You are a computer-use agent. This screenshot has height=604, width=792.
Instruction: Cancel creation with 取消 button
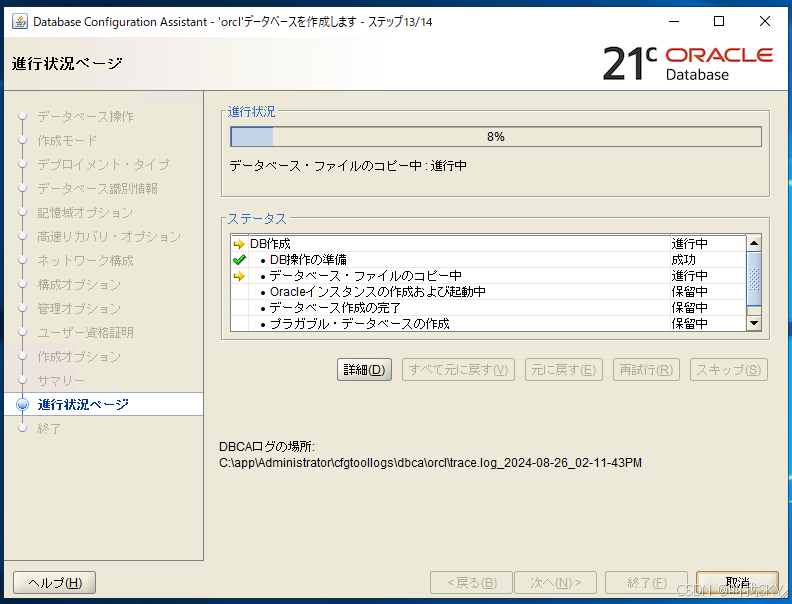tap(737, 583)
